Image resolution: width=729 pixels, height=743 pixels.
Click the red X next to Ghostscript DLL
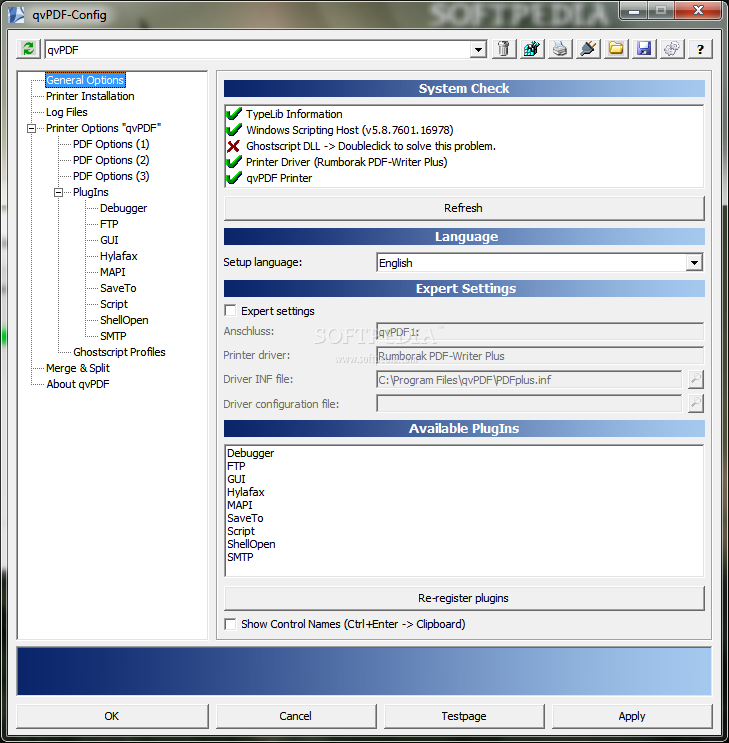coord(233,146)
